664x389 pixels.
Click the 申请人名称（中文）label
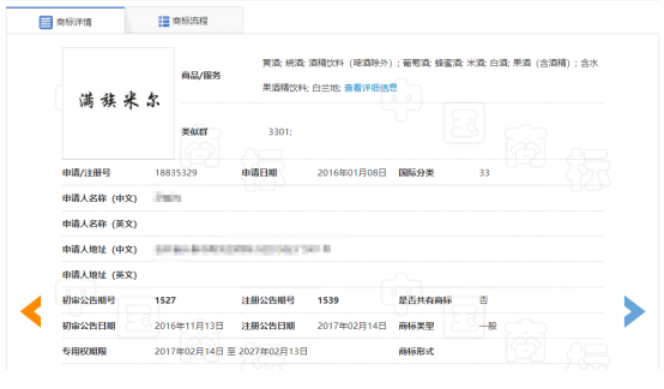pos(100,198)
